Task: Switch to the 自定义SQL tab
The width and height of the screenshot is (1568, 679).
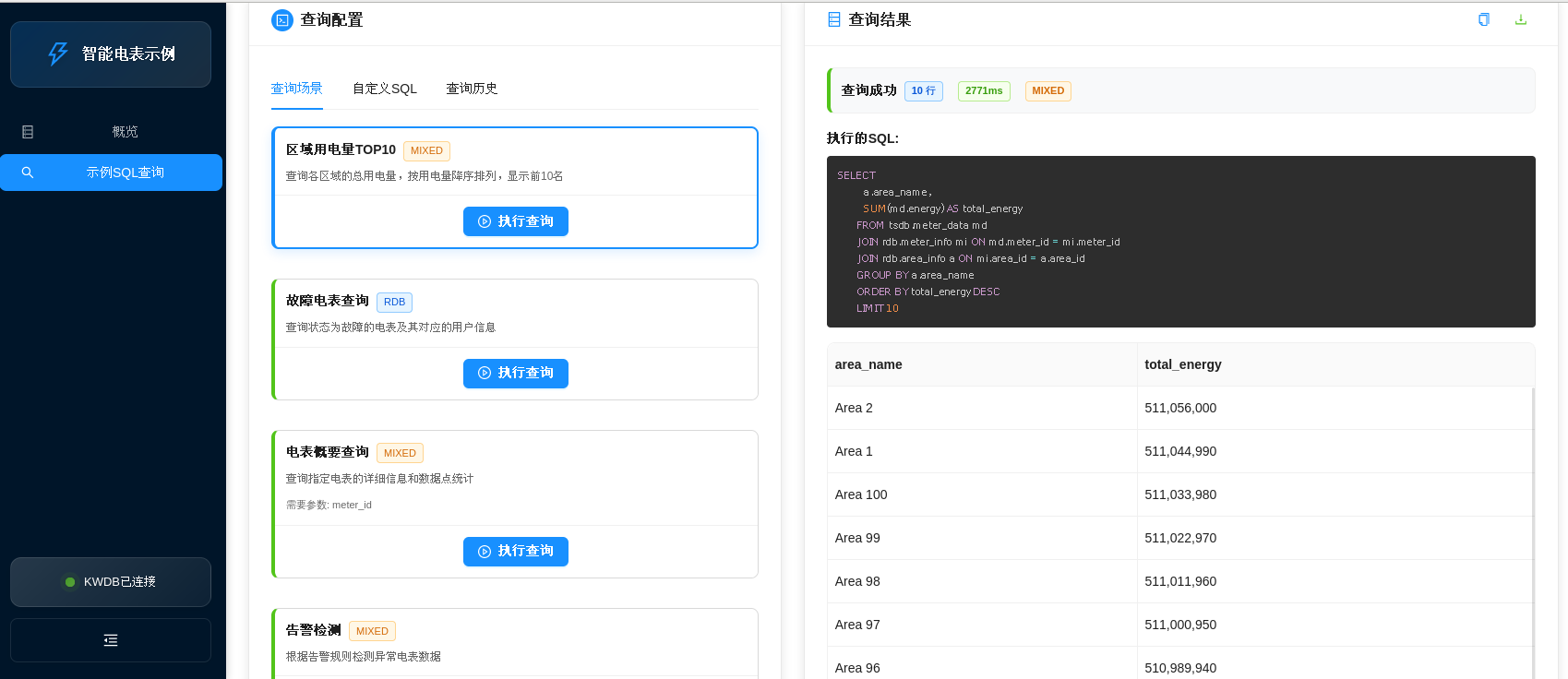Action: click(385, 89)
